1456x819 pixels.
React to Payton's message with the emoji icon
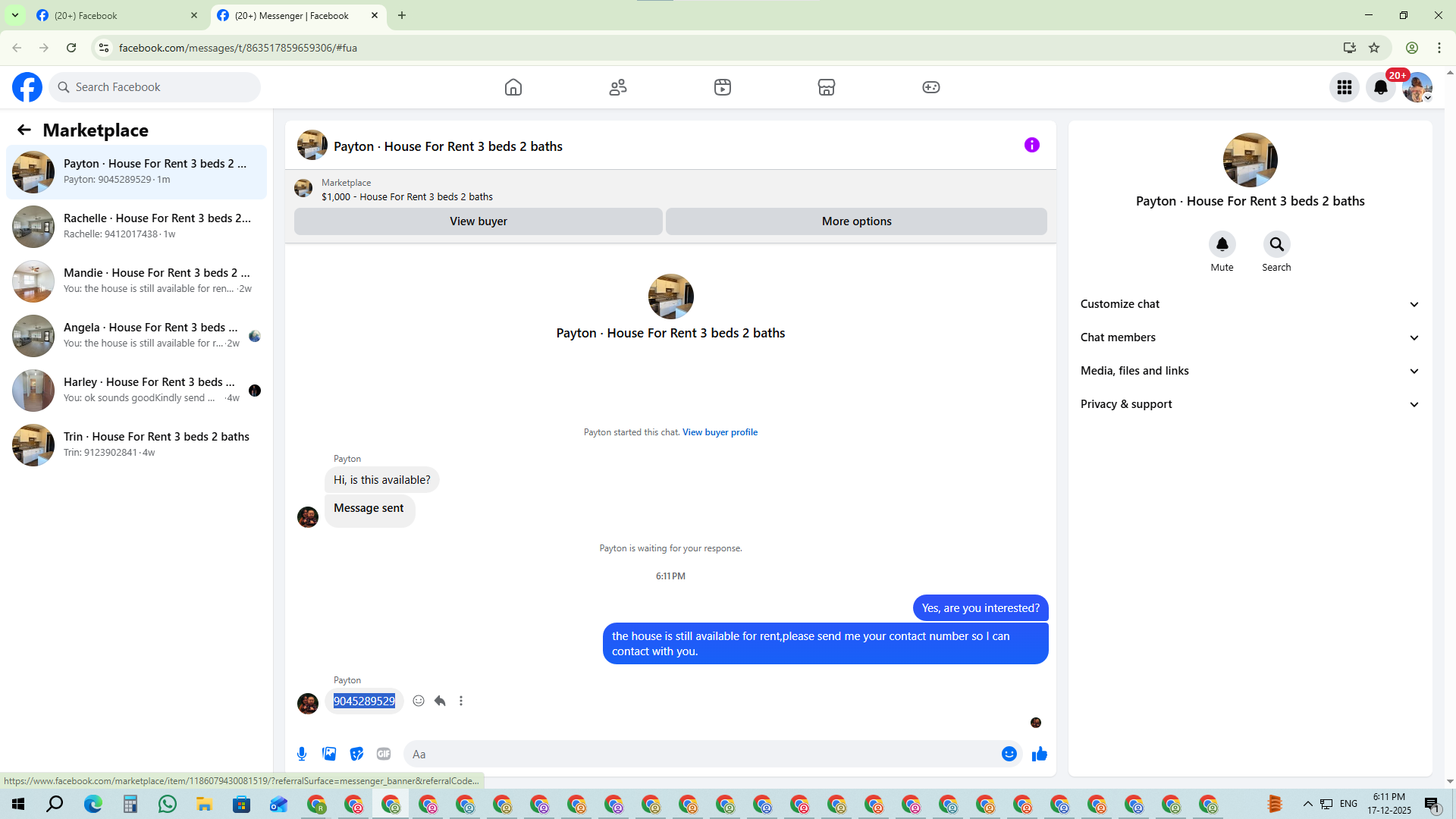419,701
